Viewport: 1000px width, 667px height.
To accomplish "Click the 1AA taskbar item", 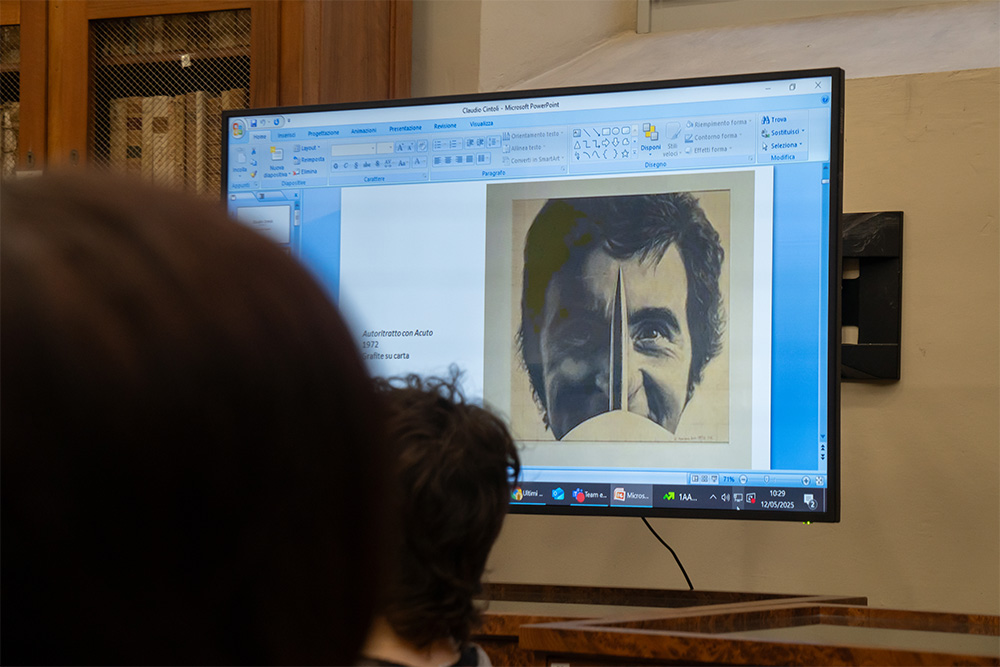I will click(x=680, y=497).
